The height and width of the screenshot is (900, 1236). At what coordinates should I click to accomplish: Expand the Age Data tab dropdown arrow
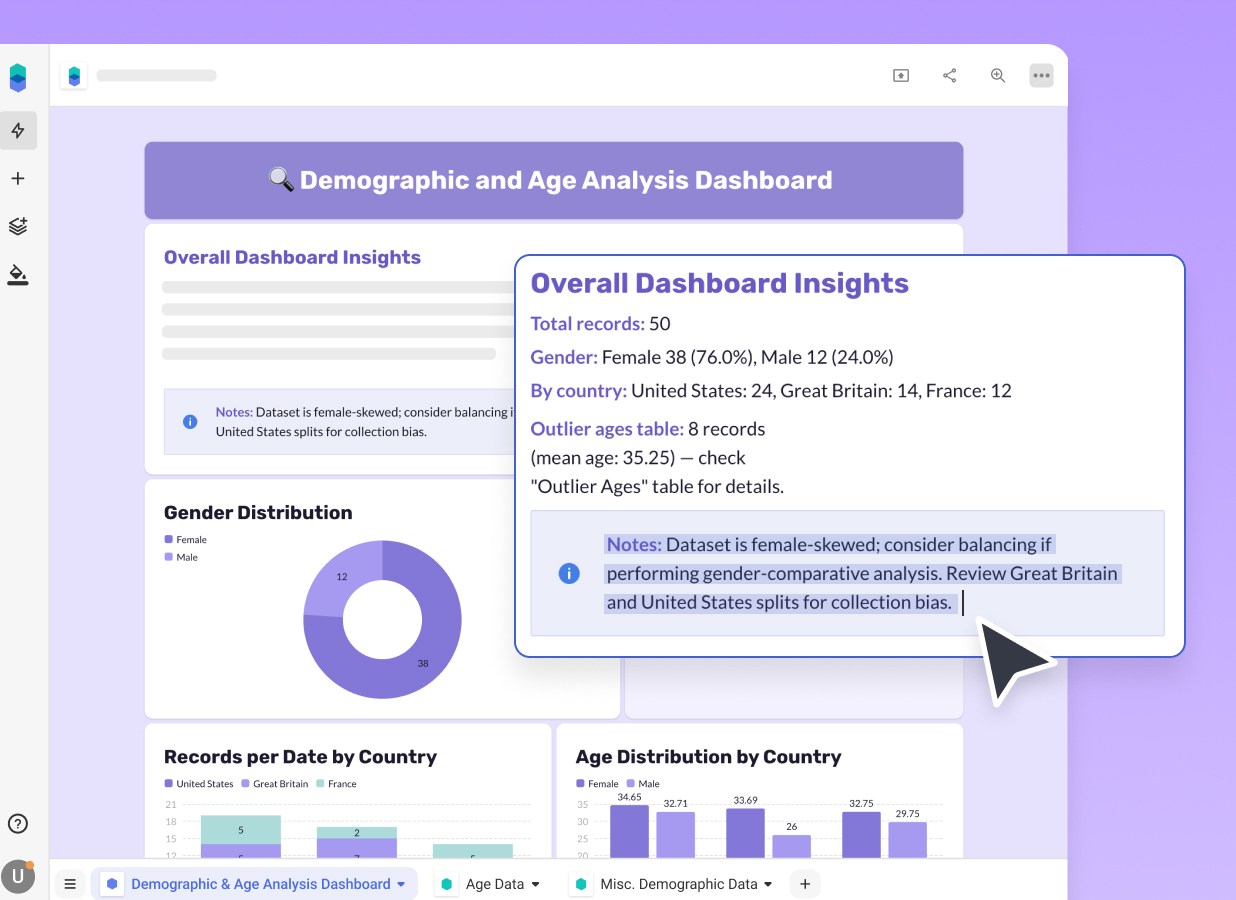[x=536, y=885]
